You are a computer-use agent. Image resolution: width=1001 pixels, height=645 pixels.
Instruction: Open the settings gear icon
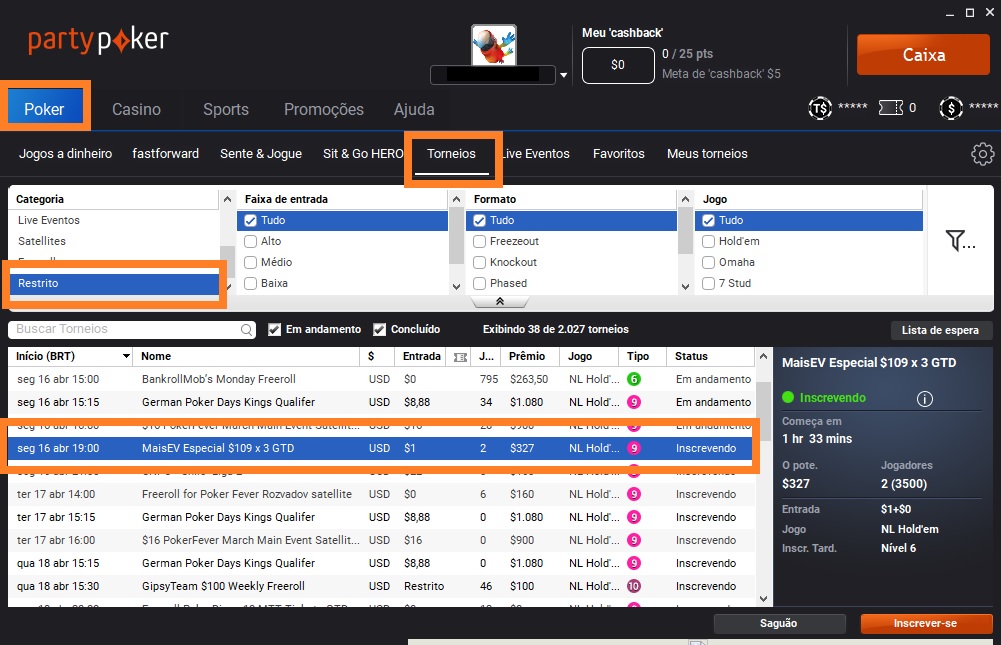pyautogui.click(x=982, y=154)
